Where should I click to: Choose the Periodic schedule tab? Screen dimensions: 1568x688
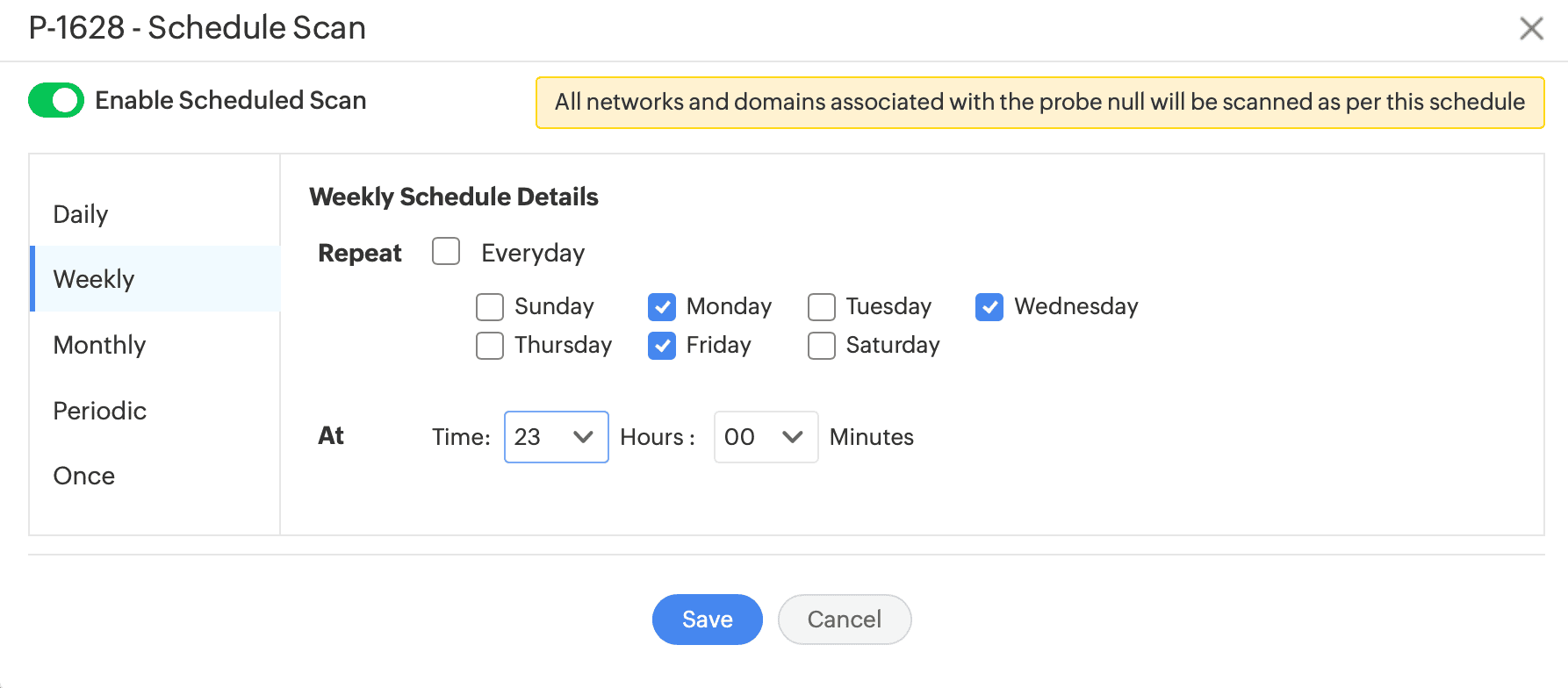99,411
